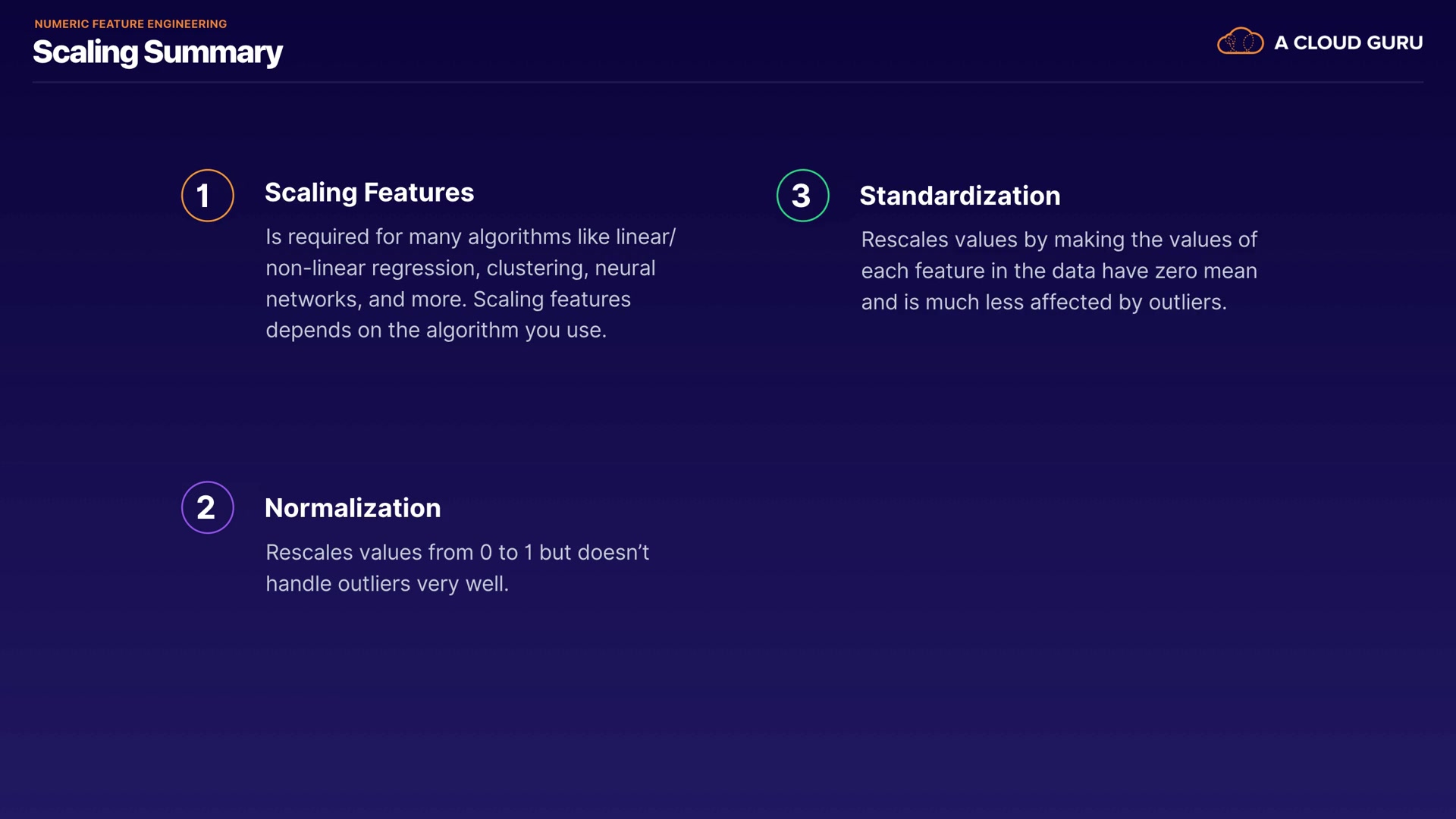Click the line 'each feature in the data have zero mean'
This screenshot has height=819, width=1456.
[1058, 271]
